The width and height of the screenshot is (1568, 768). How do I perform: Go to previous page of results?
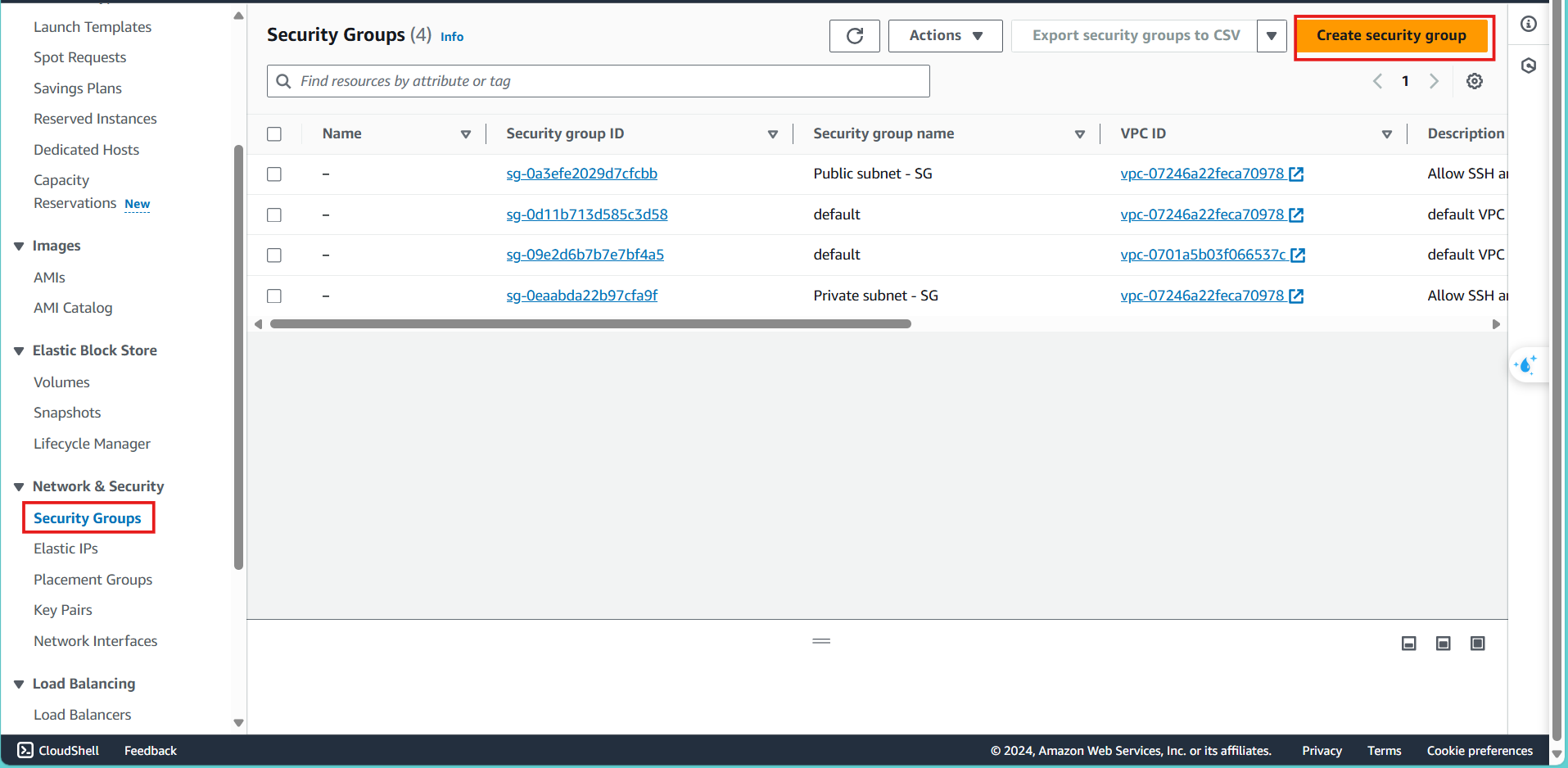click(1377, 81)
